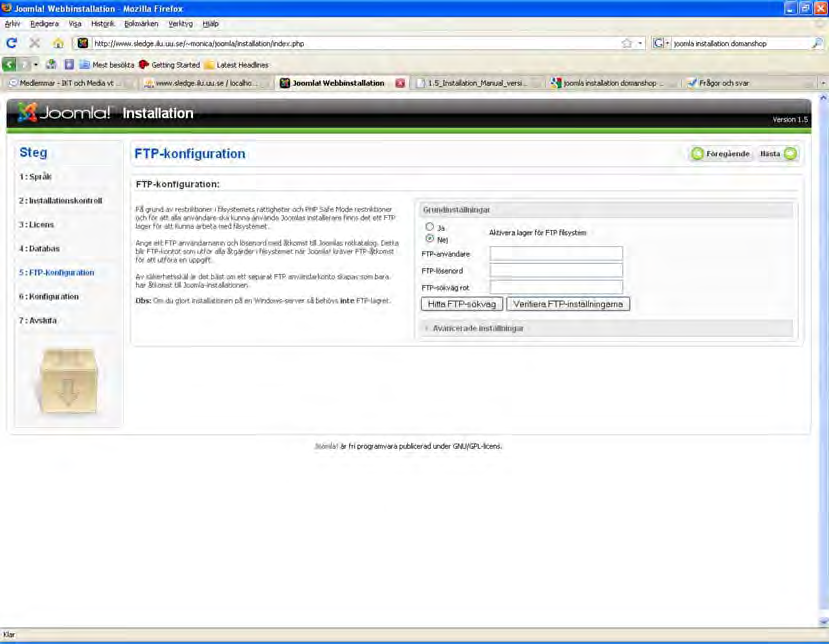The image size is (829, 644).
Task: Click the green Föregående arrow icon
Action: point(698,153)
